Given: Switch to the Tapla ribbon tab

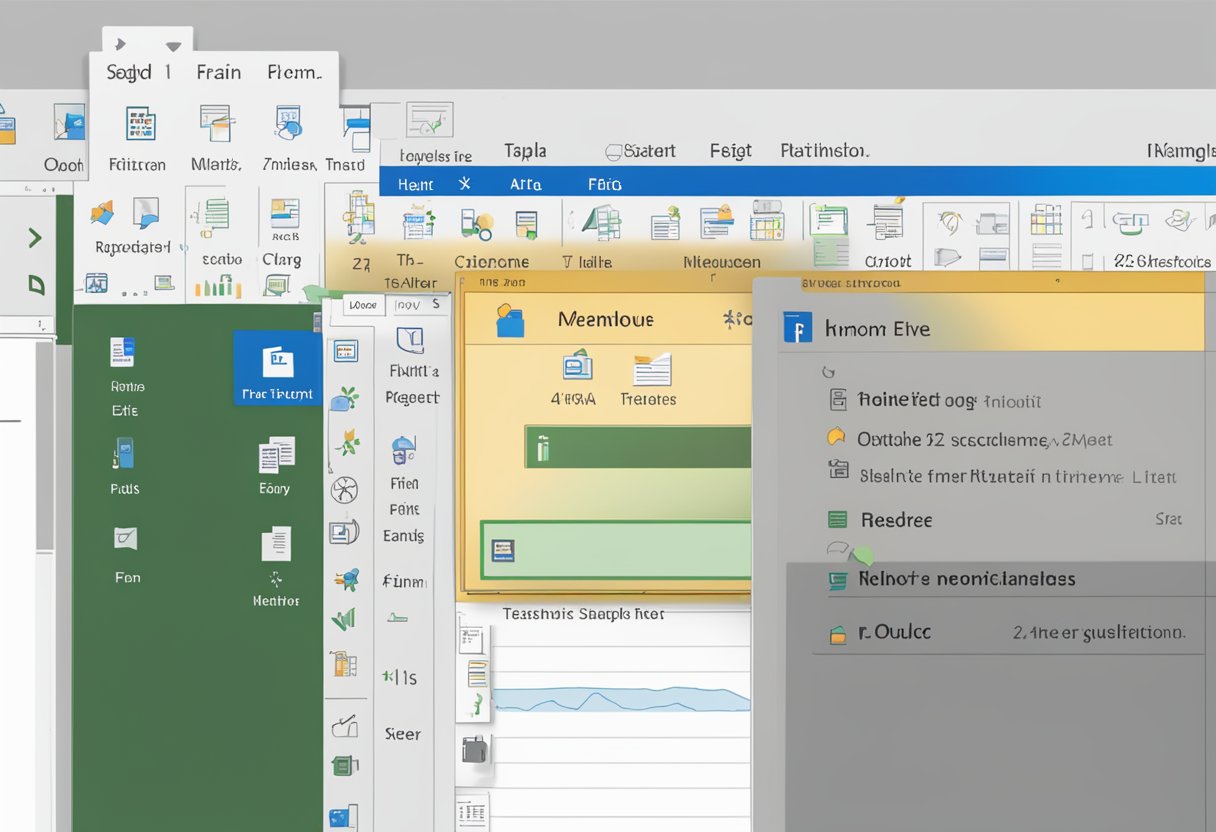Looking at the screenshot, I should point(525,151).
